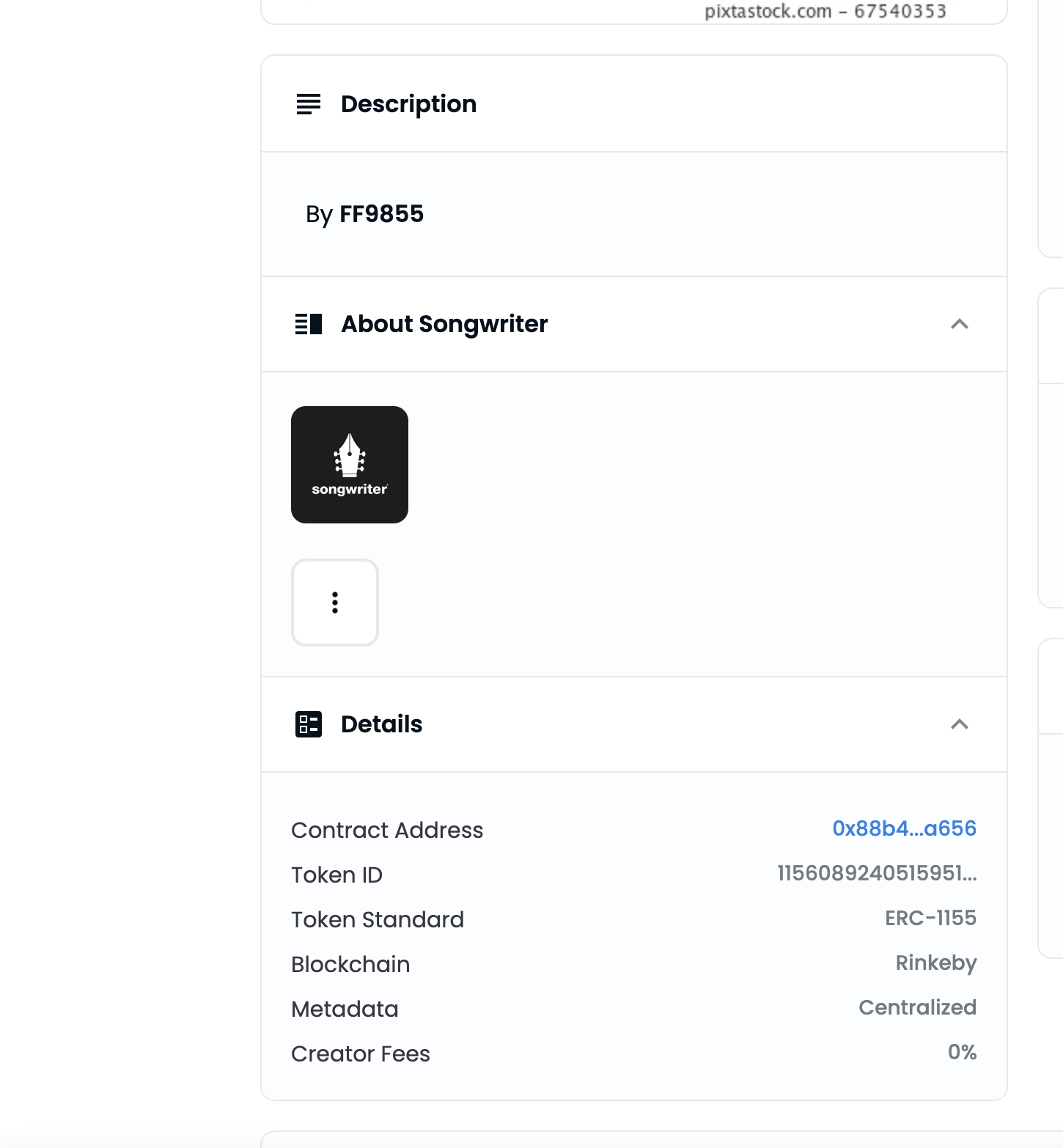Click the About Songwriter panel icon

click(x=307, y=324)
